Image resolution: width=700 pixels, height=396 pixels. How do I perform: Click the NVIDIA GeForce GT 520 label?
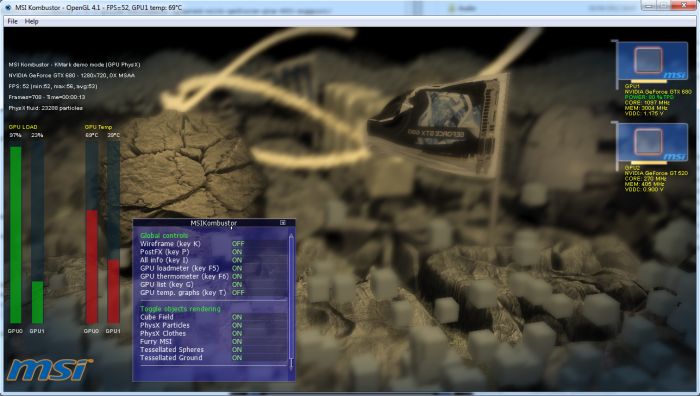point(656,173)
